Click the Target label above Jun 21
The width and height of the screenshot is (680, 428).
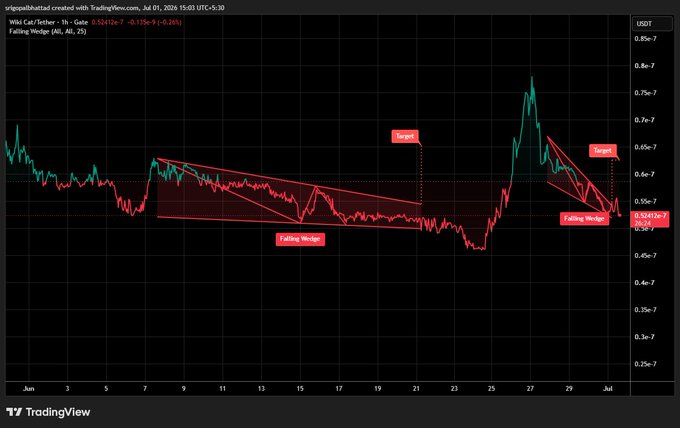click(405, 136)
